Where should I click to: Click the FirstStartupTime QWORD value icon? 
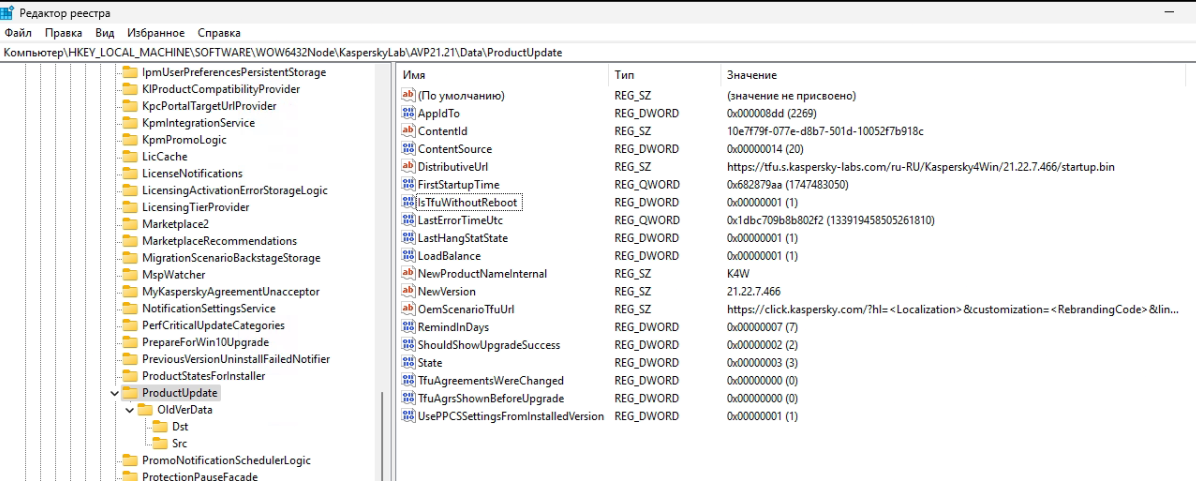coord(408,184)
